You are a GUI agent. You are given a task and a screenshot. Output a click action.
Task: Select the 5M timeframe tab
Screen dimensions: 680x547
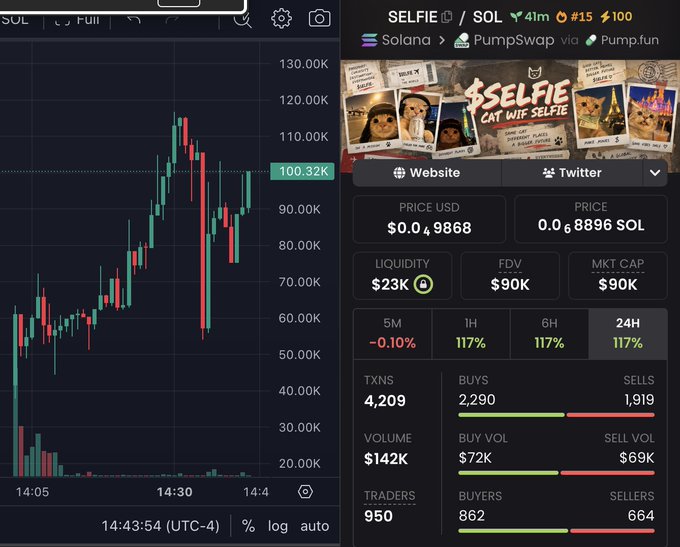(392, 334)
